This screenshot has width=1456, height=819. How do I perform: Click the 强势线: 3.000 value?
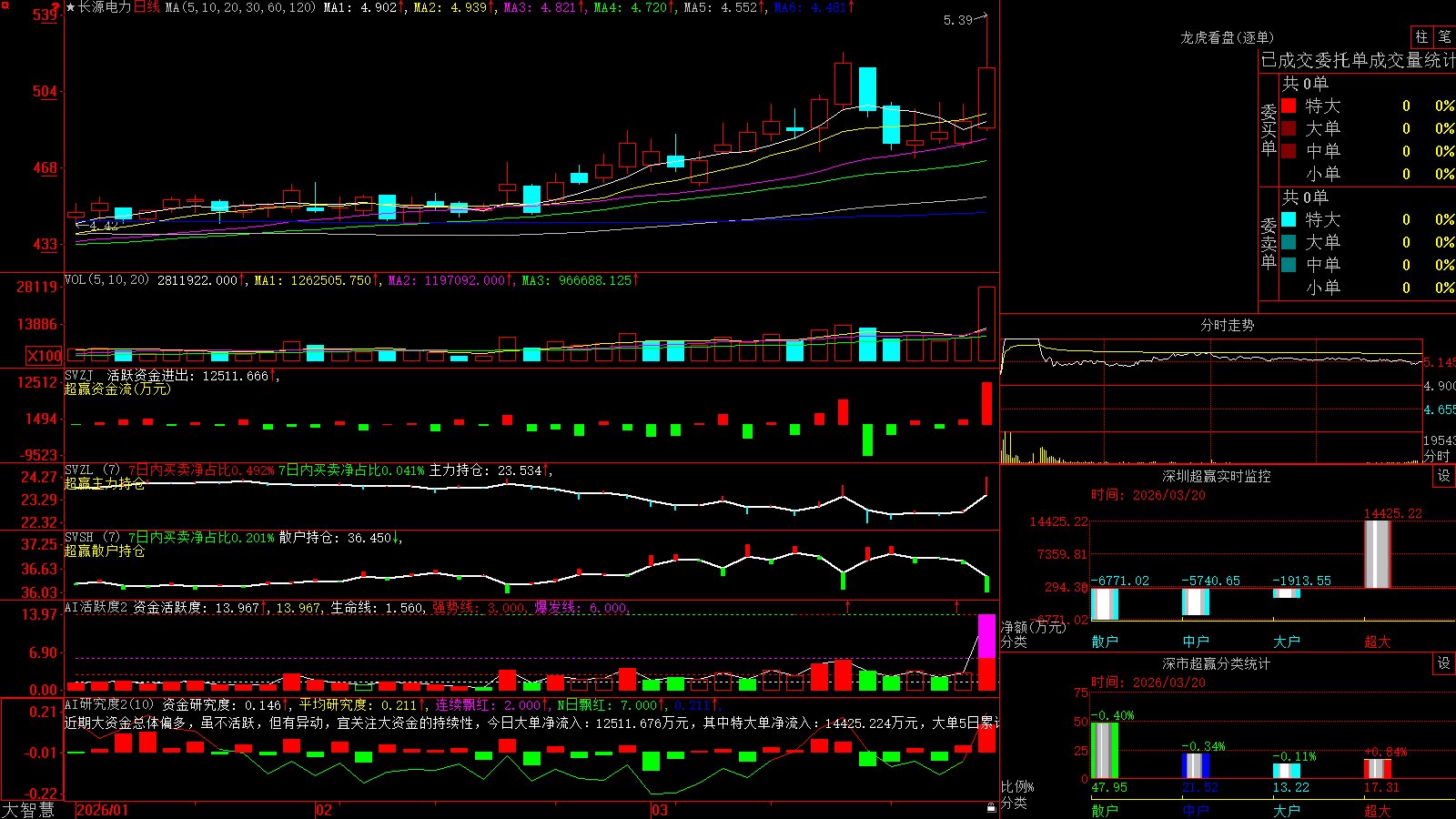coord(479,607)
